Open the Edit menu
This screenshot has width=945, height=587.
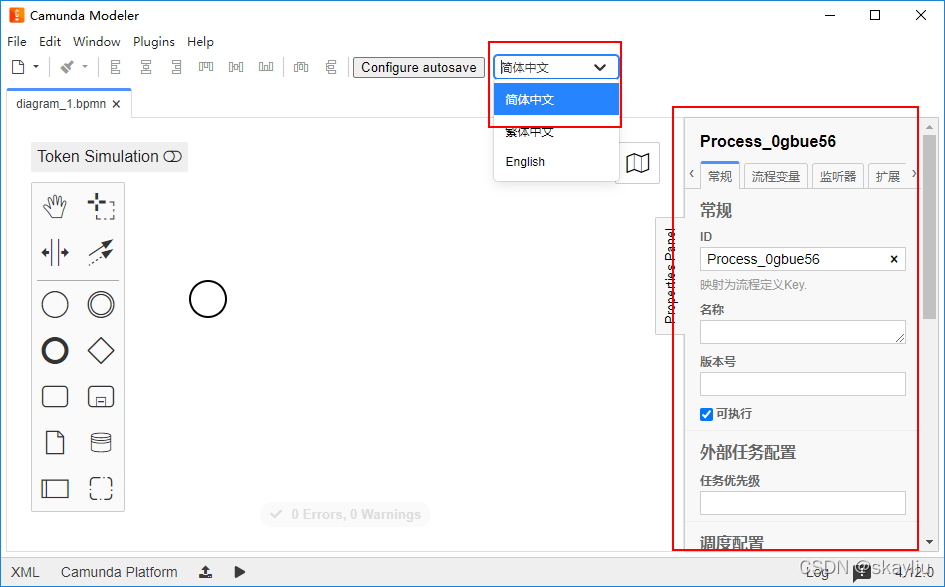click(x=50, y=42)
